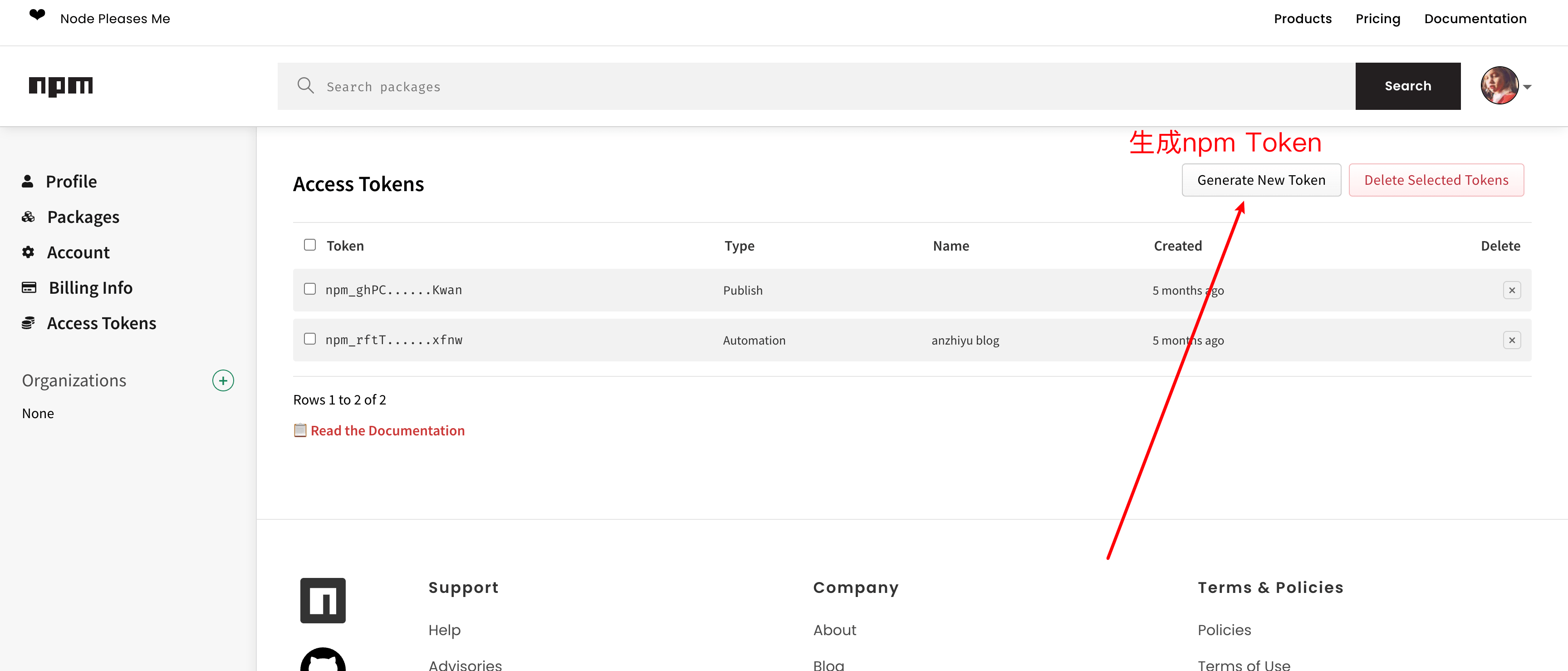This screenshot has height=671, width=1568.
Task: Click the Account gear icon in sidebar
Action: pos(28,252)
